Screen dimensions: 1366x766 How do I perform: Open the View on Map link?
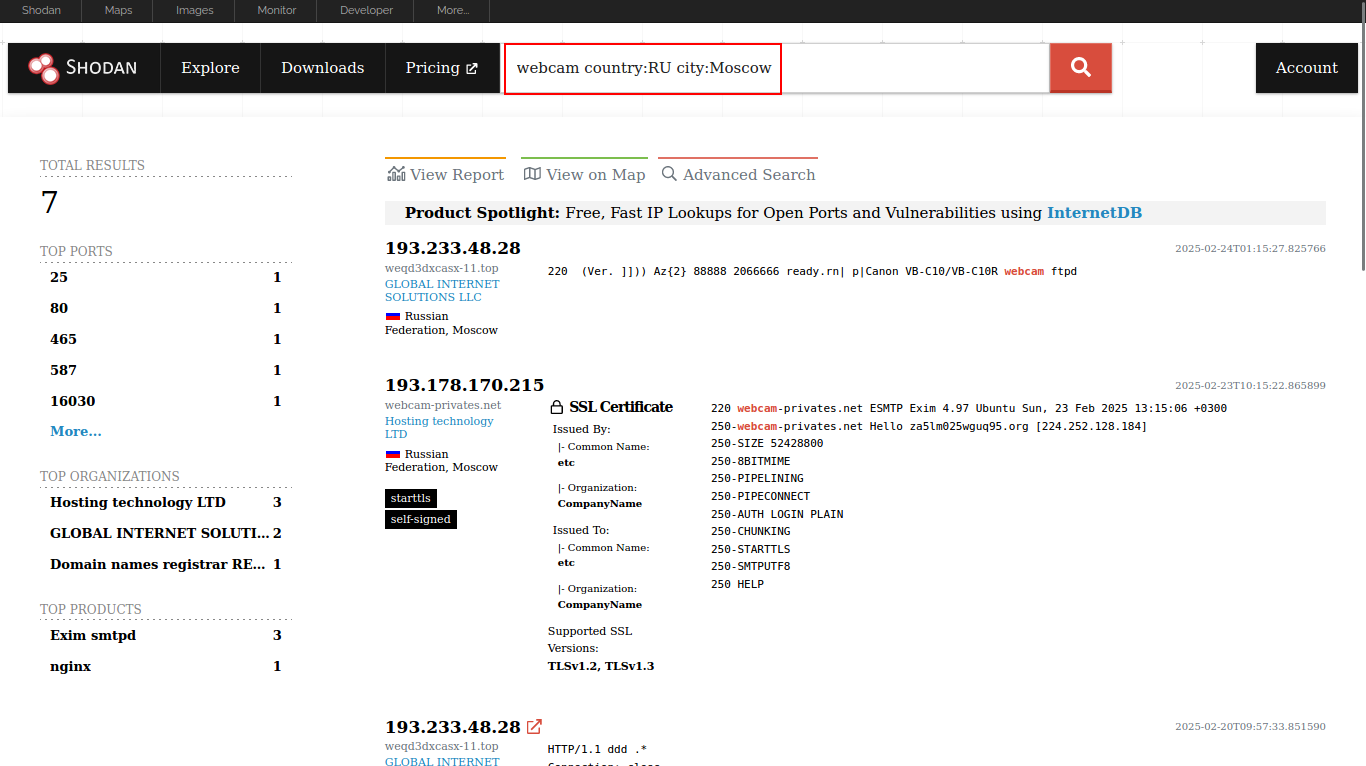pyautogui.click(x=584, y=174)
